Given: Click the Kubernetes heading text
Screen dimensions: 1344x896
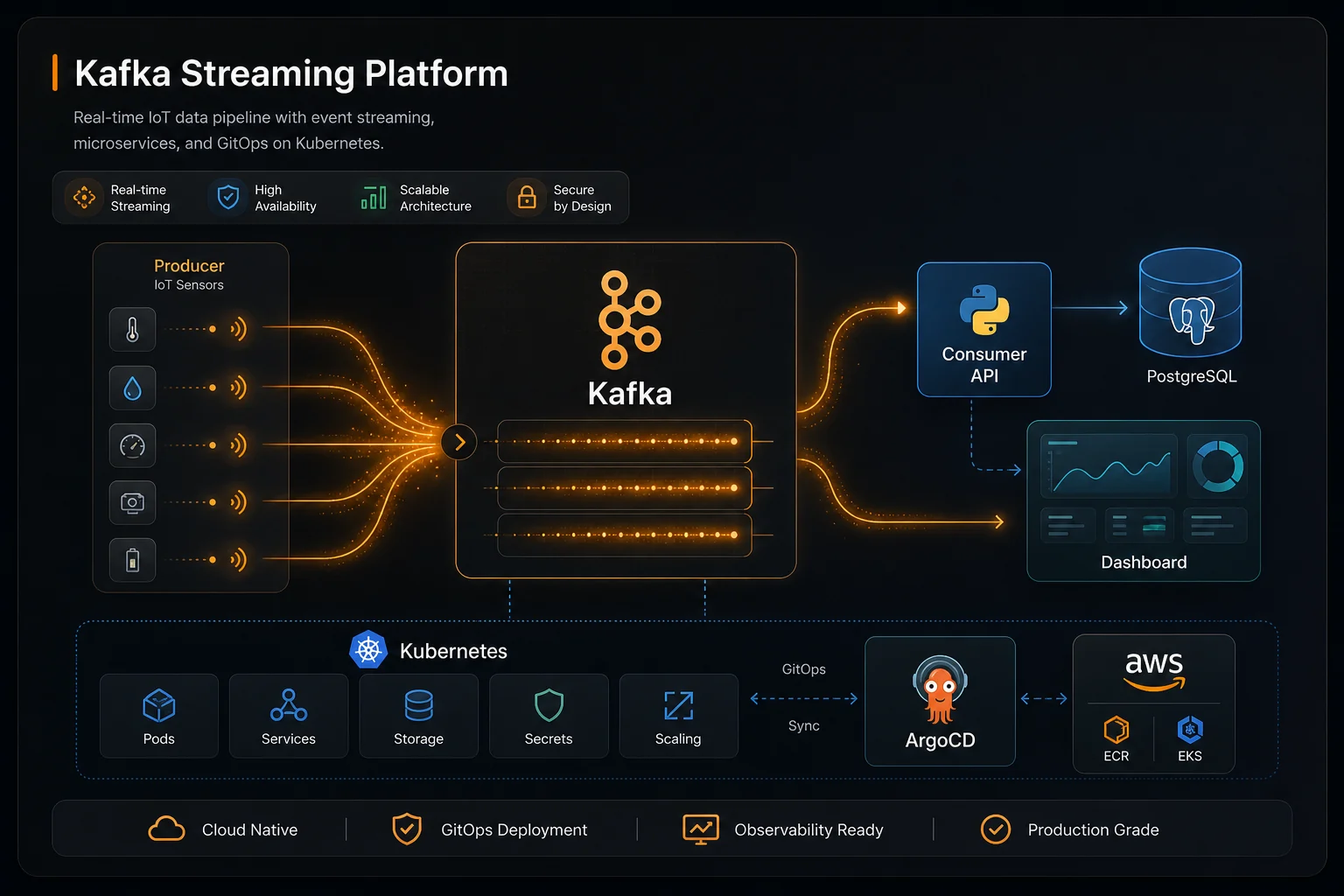Looking at the screenshot, I should click(453, 651).
